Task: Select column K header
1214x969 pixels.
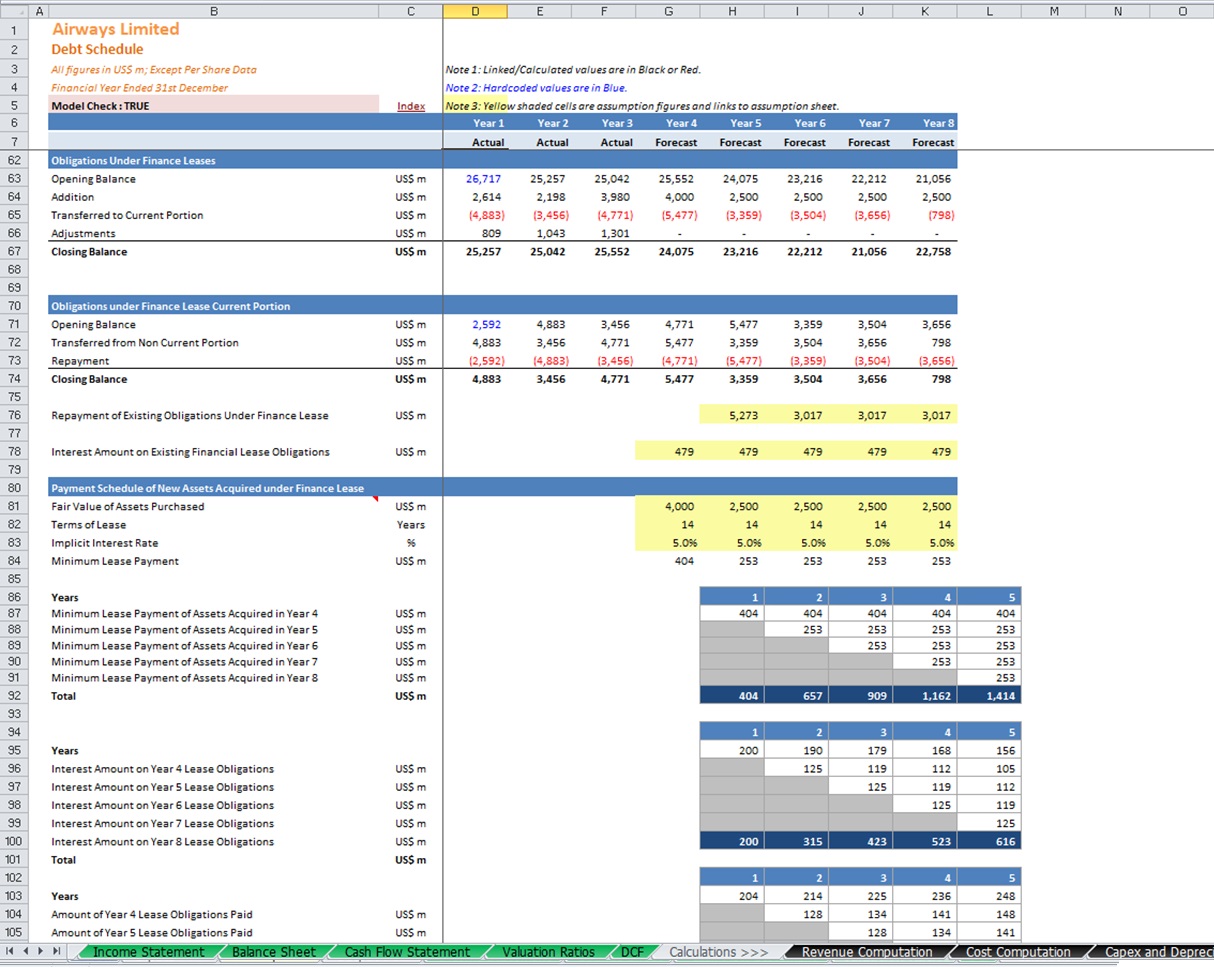Action: tap(924, 11)
